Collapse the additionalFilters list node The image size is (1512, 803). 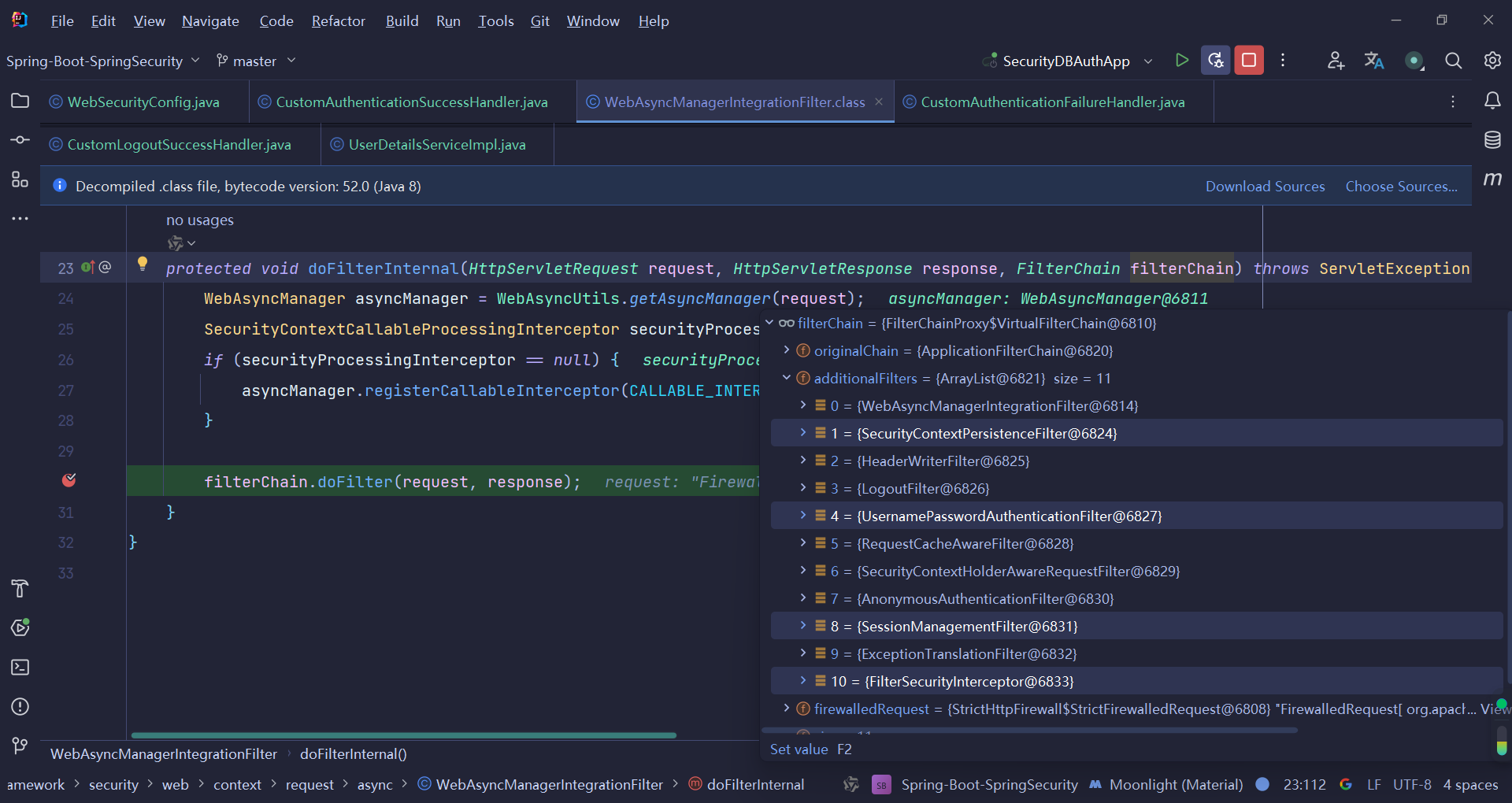click(786, 378)
